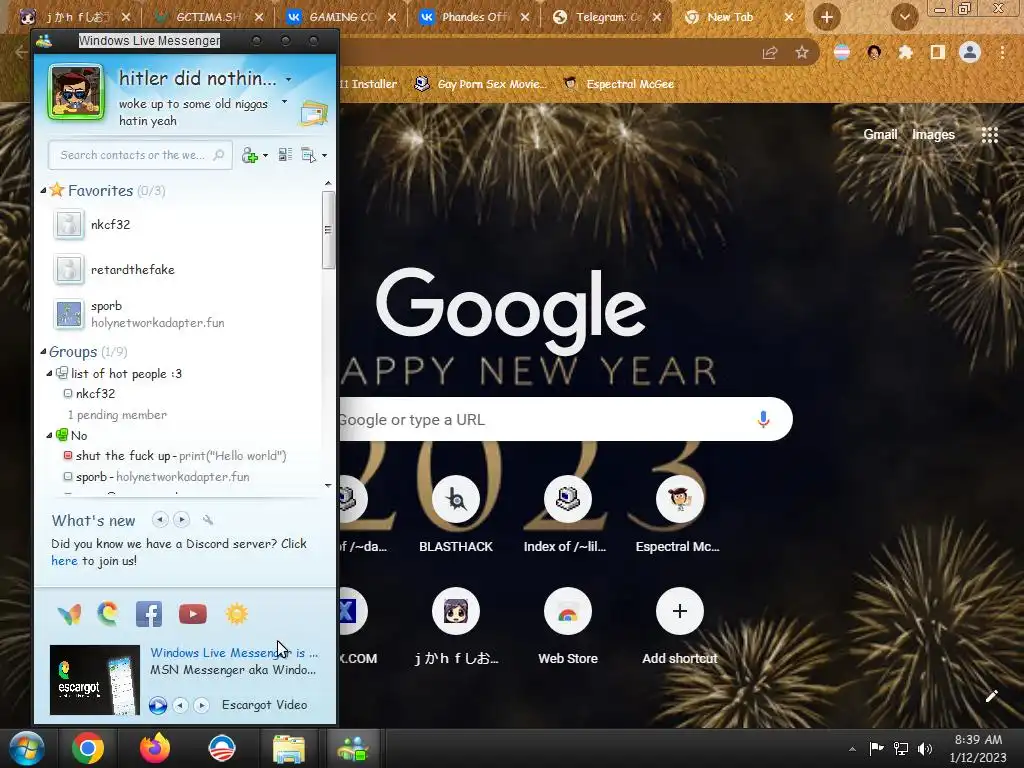This screenshot has height=768, width=1024.
Task: Open Chrome's Extensions puzzle icon
Action: 905,53
